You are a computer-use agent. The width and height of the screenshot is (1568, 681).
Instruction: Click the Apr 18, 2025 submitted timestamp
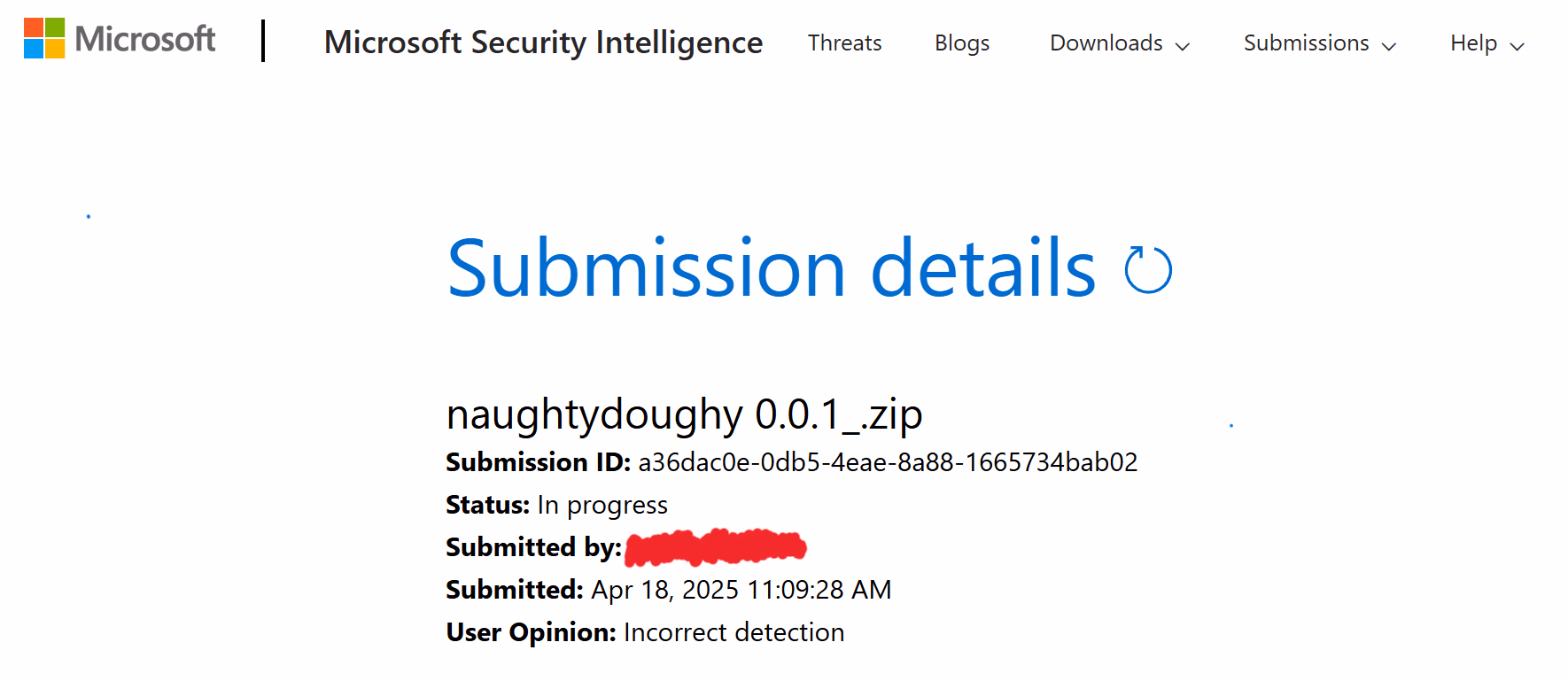click(741, 590)
